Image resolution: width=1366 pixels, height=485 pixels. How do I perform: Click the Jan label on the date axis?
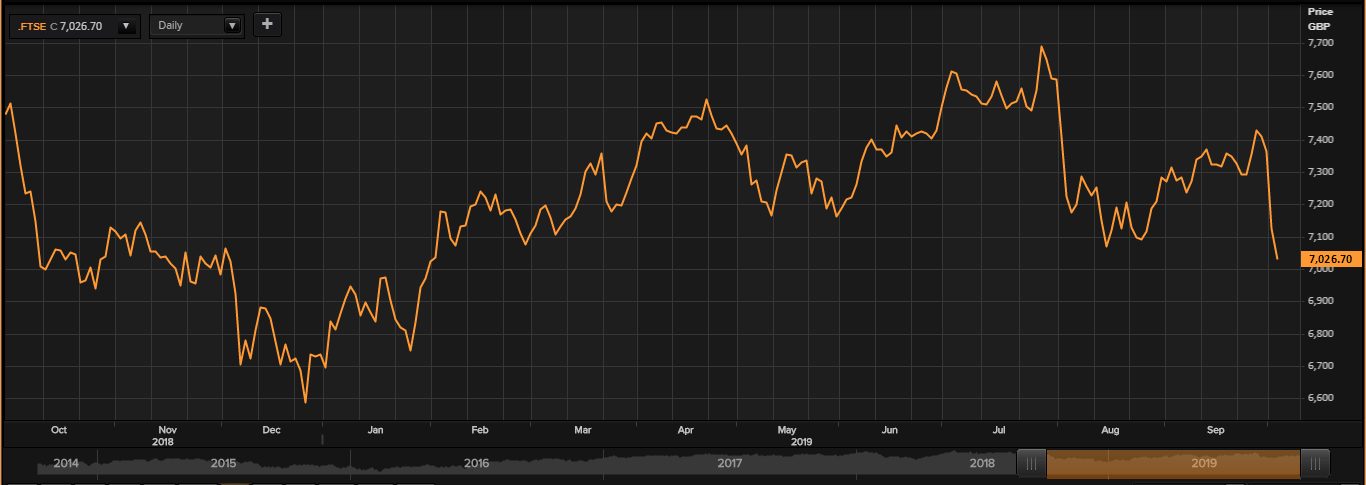pyautogui.click(x=376, y=430)
